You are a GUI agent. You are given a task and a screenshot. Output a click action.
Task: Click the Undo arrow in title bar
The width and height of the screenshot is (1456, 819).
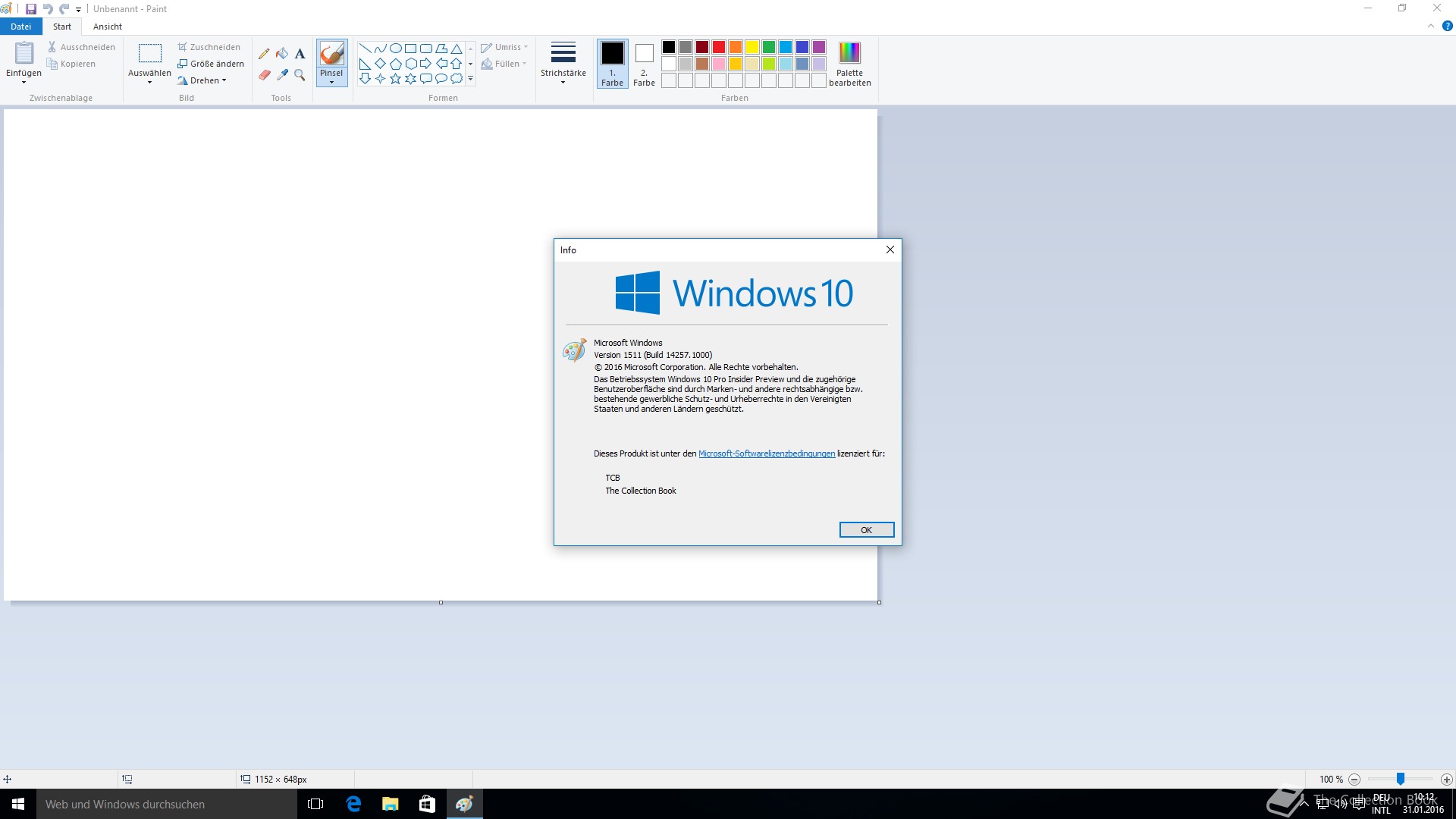48,9
